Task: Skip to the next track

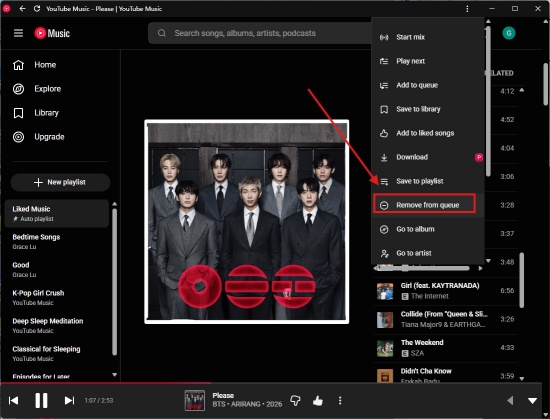Action: click(x=69, y=400)
